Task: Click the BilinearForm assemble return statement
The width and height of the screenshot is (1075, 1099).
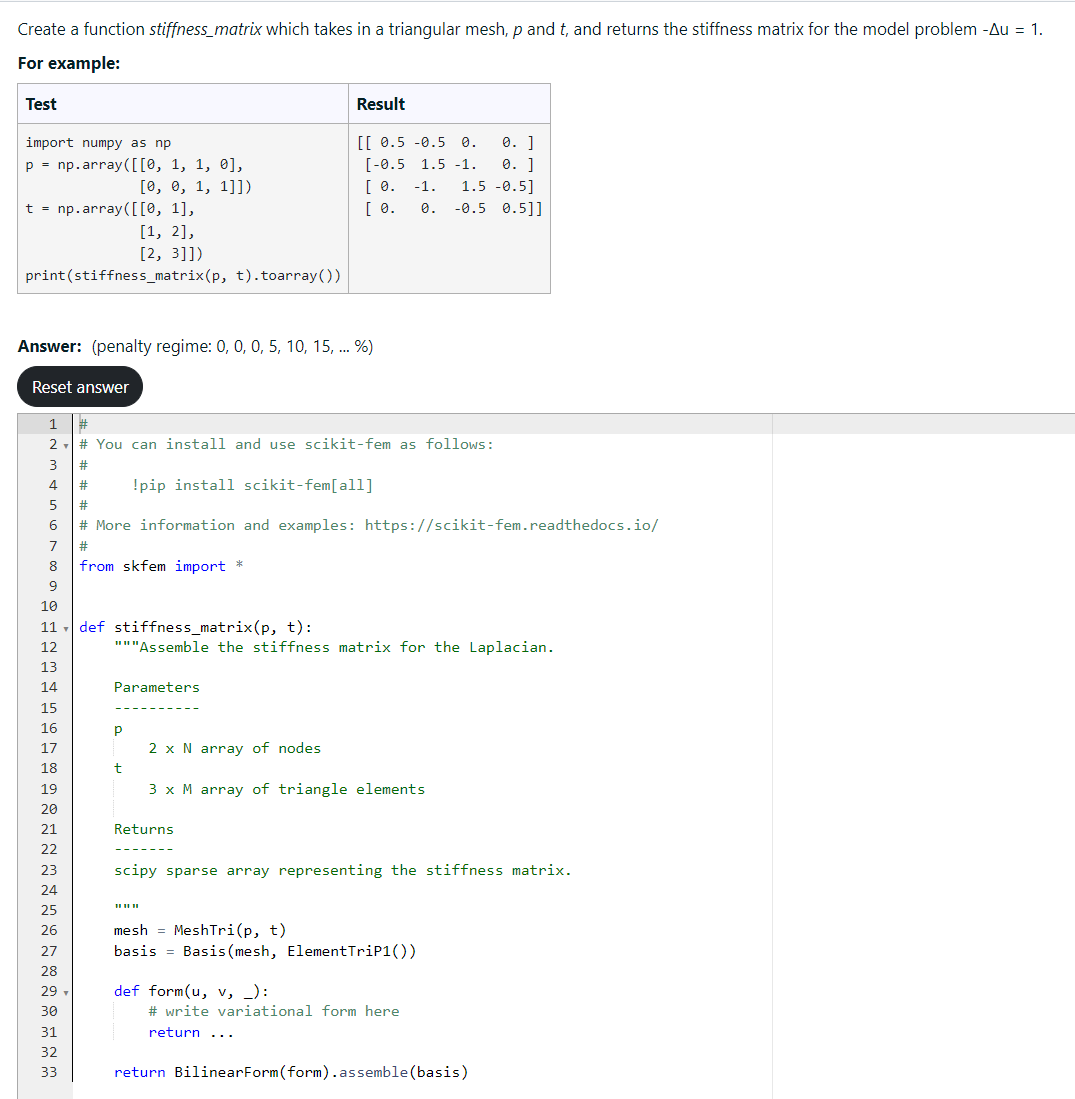Action: click(x=292, y=1071)
